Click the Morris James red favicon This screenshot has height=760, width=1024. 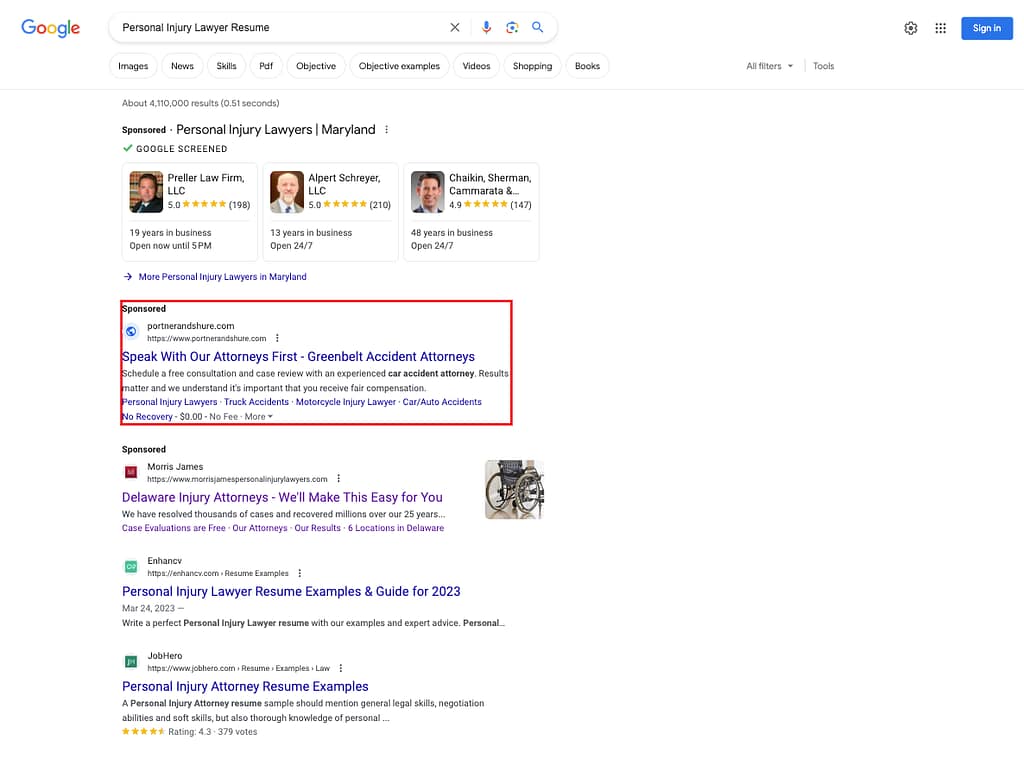(131, 472)
